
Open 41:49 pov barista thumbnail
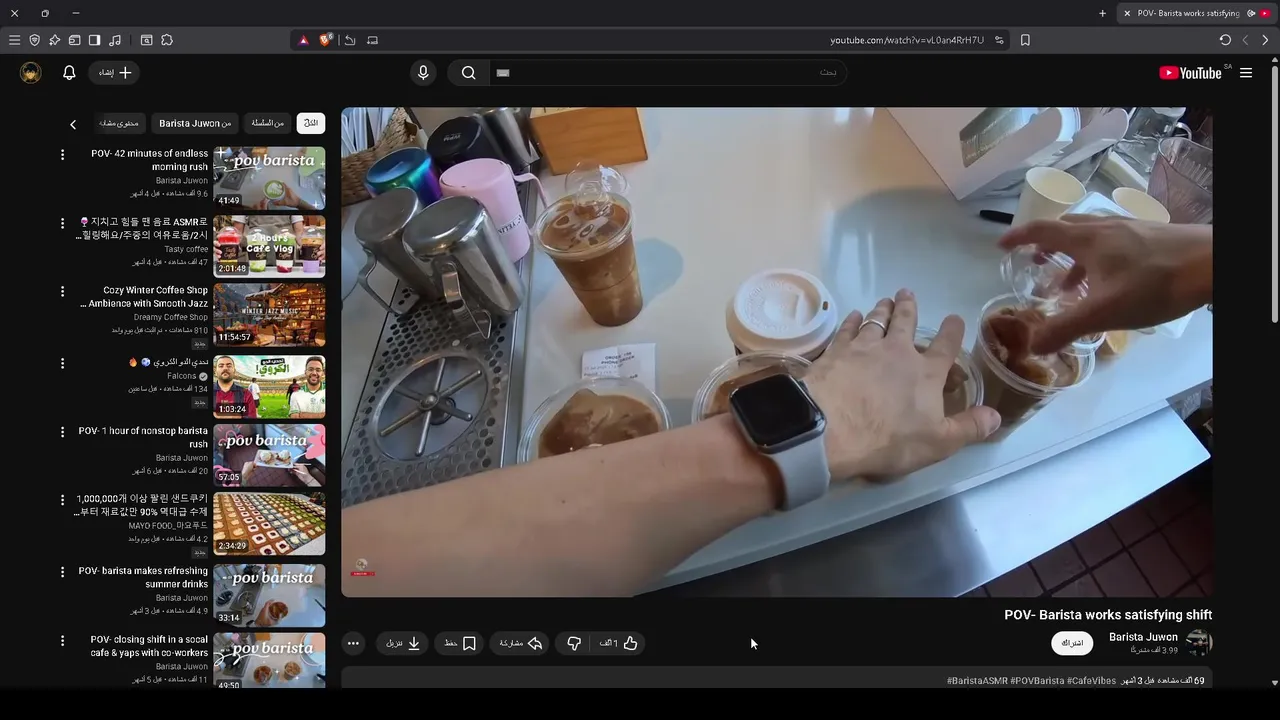(x=269, y=178)
